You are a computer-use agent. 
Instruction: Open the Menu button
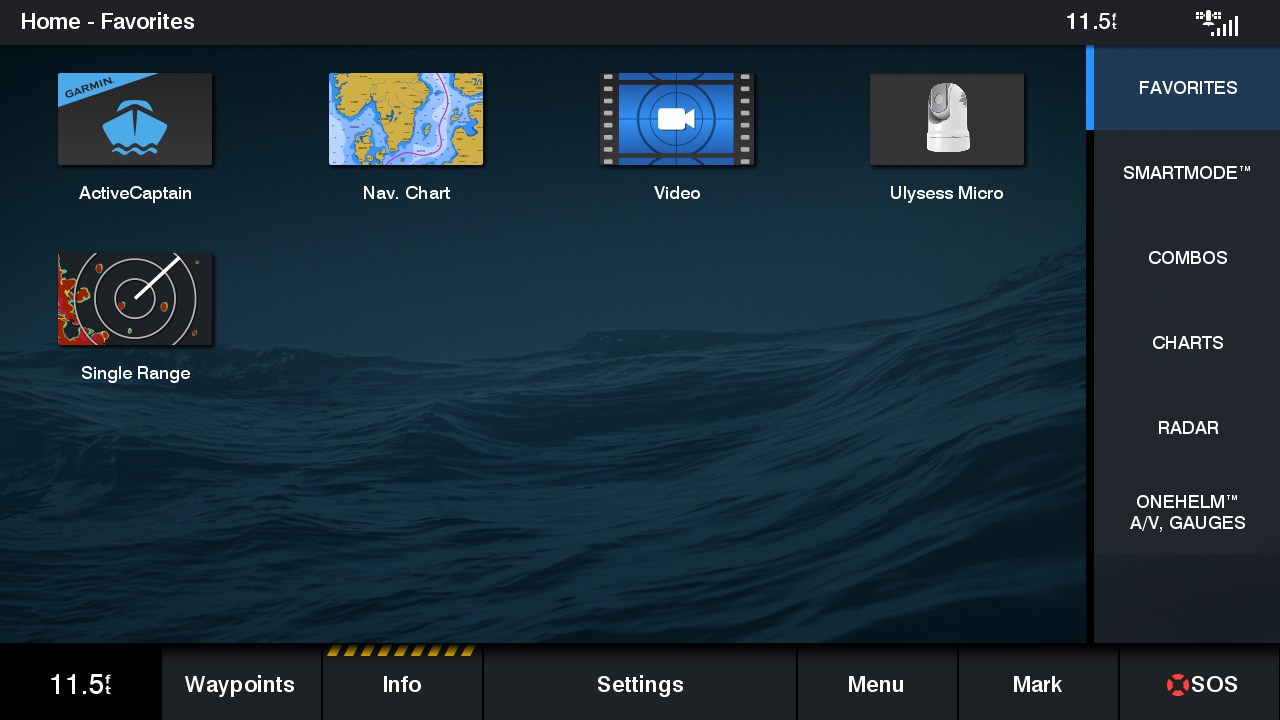(x=876, y=684)
